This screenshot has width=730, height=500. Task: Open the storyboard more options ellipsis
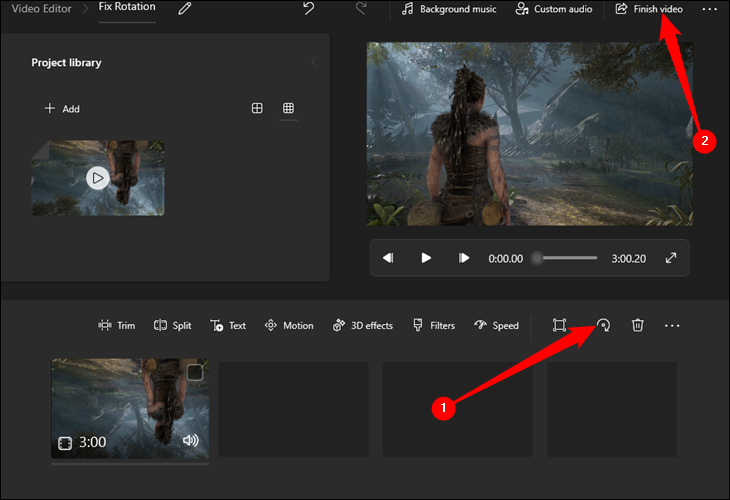pos(672,325)
